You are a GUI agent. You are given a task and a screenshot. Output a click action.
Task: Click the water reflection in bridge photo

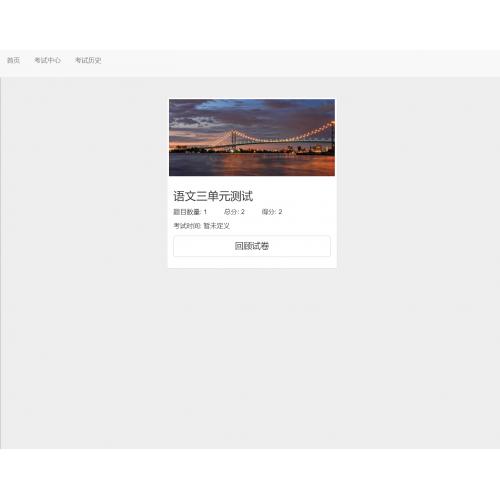[x=252, y=165]
